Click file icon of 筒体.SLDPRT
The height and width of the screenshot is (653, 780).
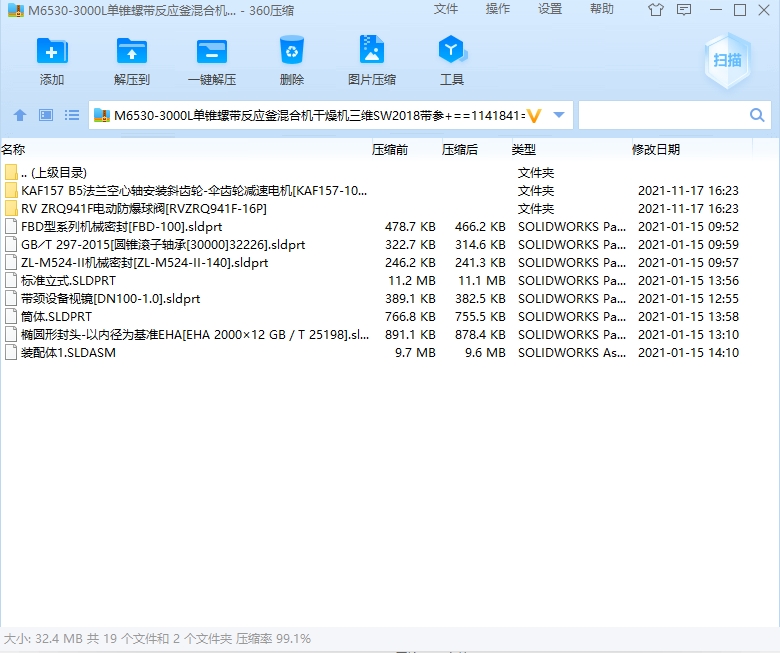[11, 316]
